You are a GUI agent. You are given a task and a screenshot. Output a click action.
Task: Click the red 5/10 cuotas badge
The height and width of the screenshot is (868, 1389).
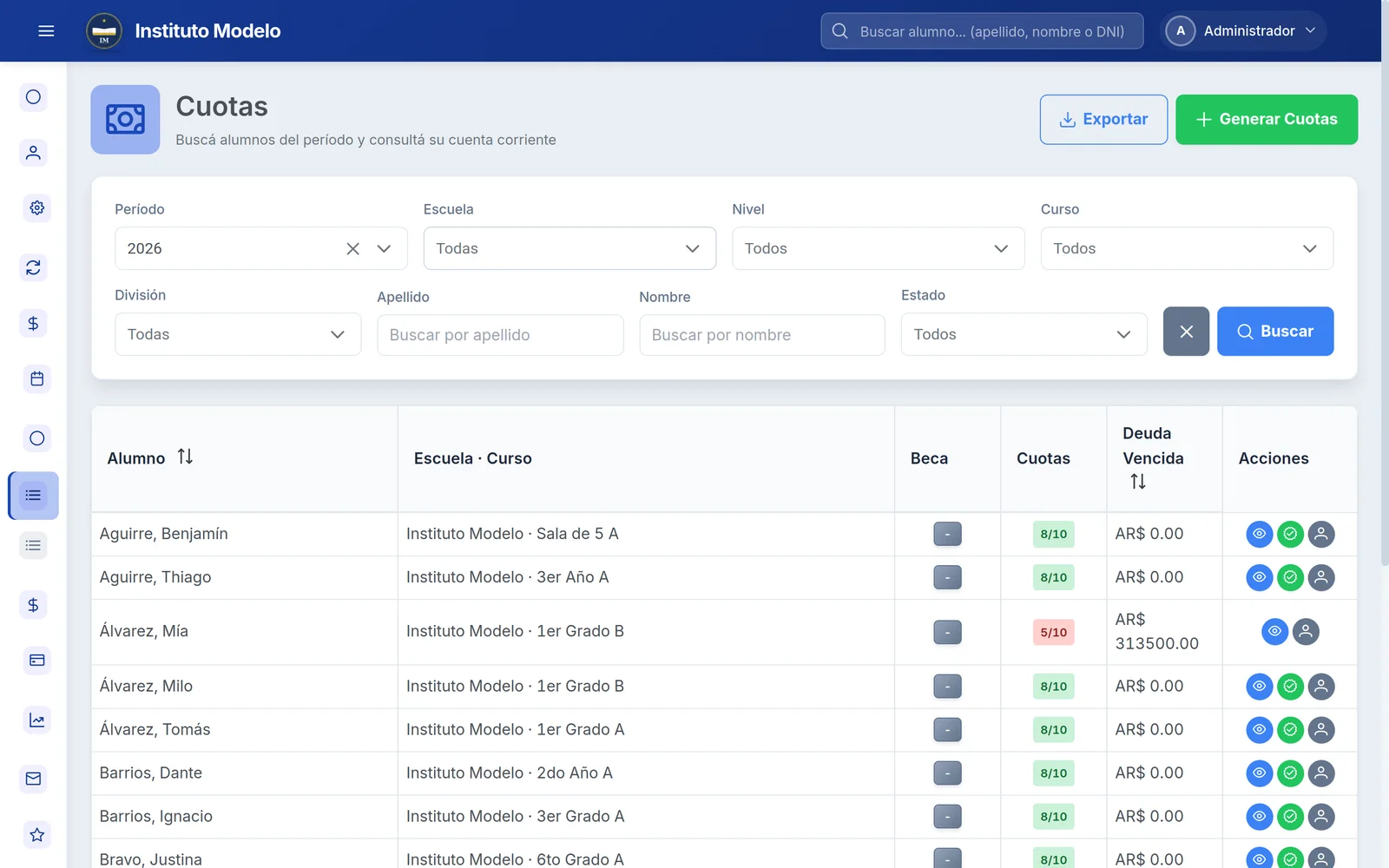pos(1053,632)
